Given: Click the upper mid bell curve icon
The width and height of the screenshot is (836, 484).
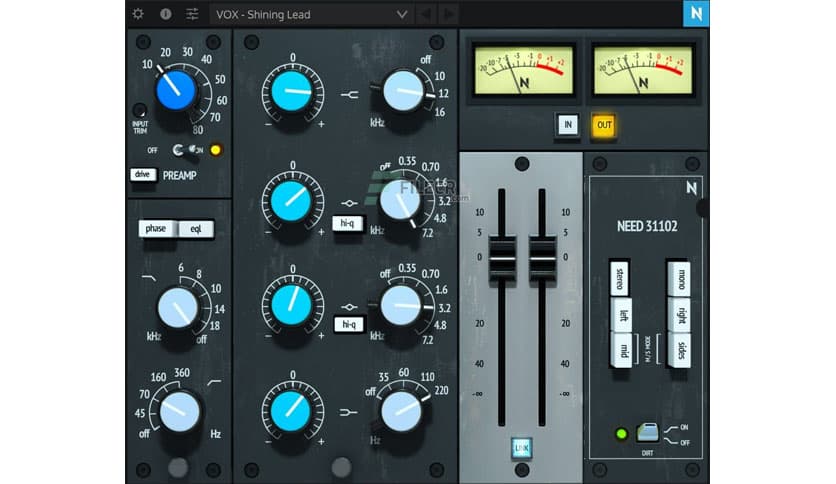Looking at the screenshot, I should [x=349, y=203].
